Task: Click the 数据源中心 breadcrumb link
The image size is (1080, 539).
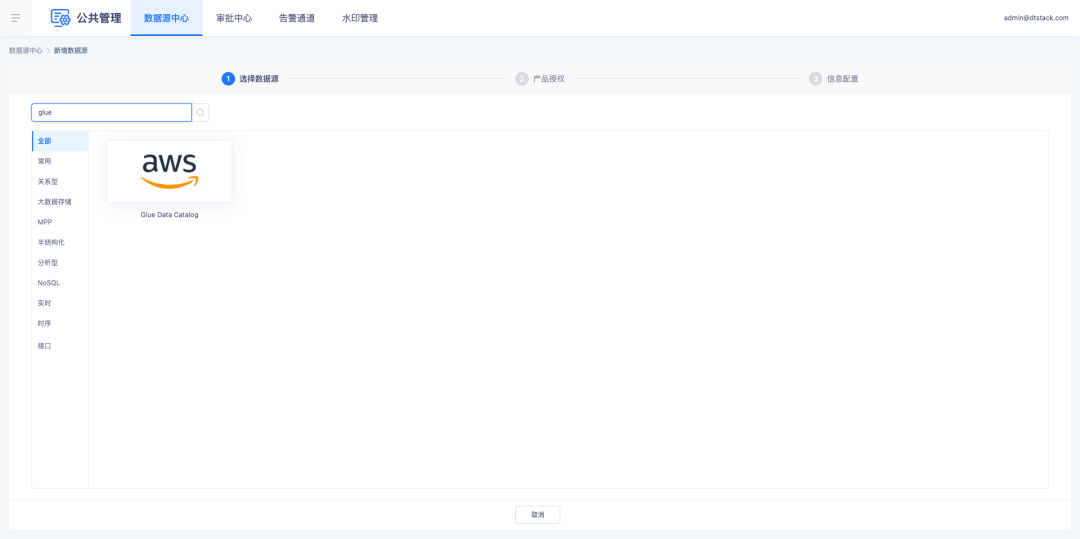Action: coord(25,51)
